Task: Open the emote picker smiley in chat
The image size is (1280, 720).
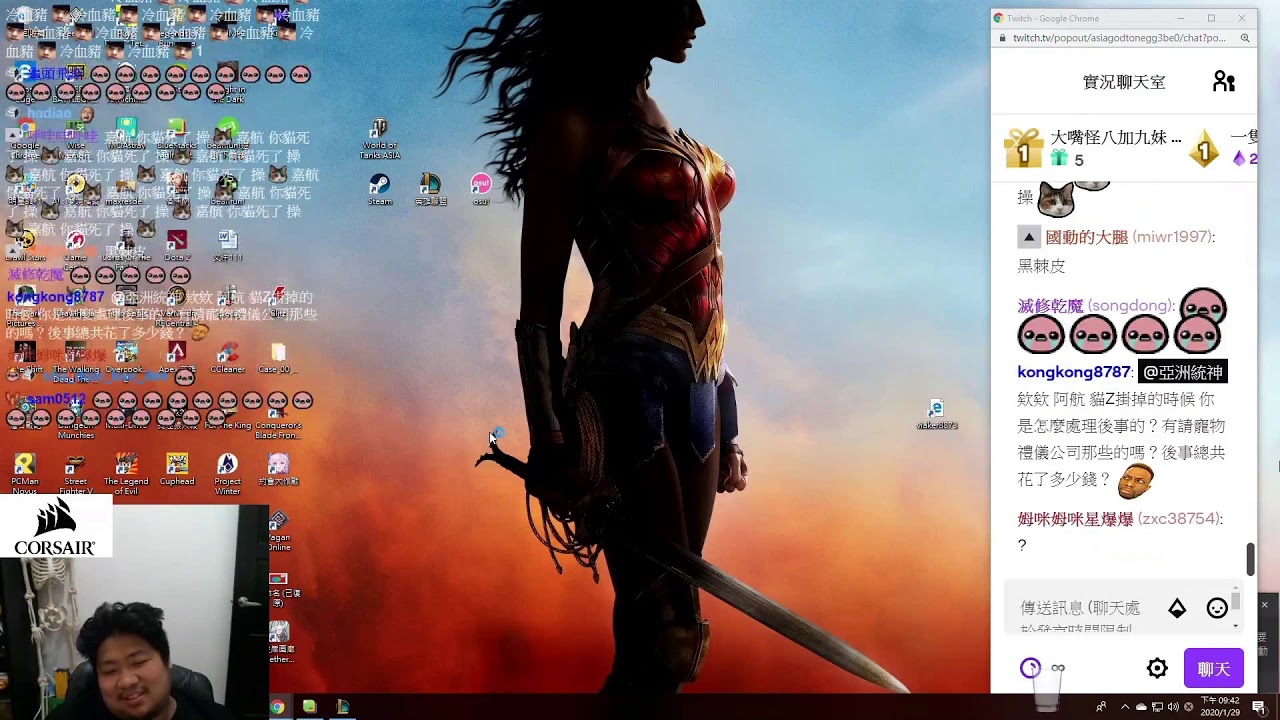Action: click(x=1217, y=608)
